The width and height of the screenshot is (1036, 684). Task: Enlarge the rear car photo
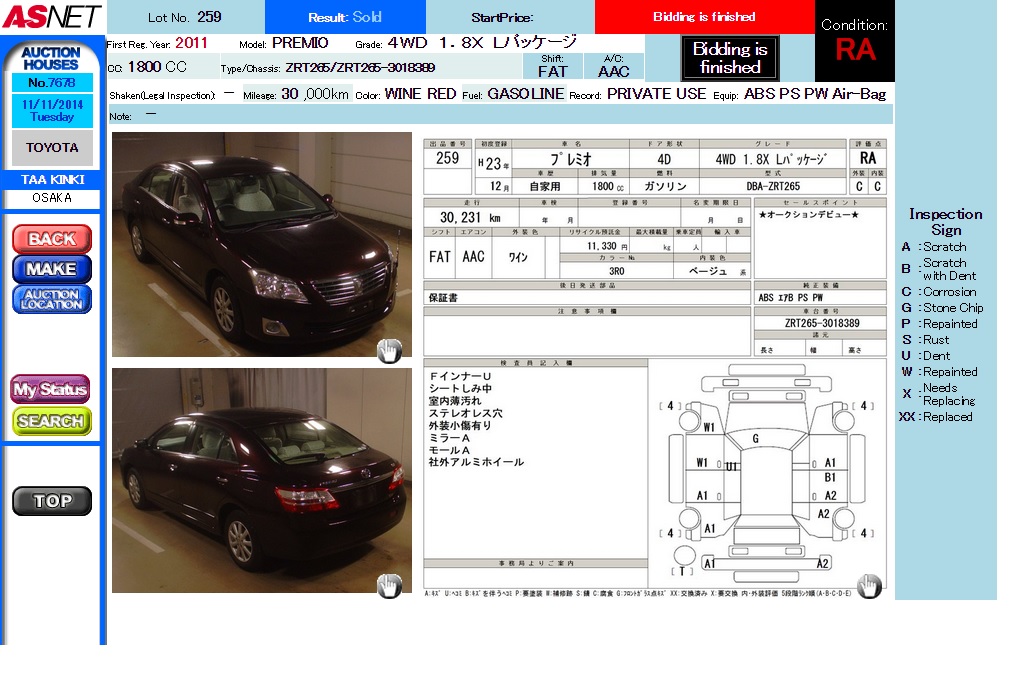click(x=261, y=480)
